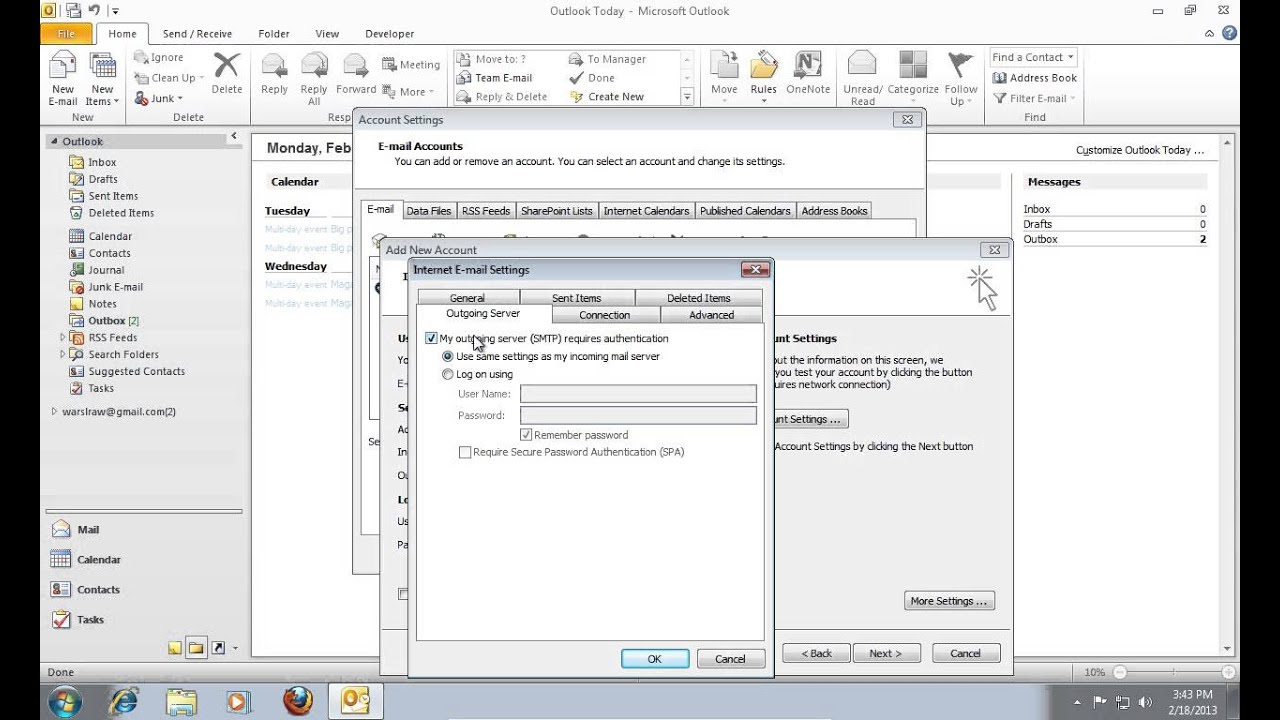Open the Rules ribbon icon
The image size is (1280, 720).
tap(763, 78)
